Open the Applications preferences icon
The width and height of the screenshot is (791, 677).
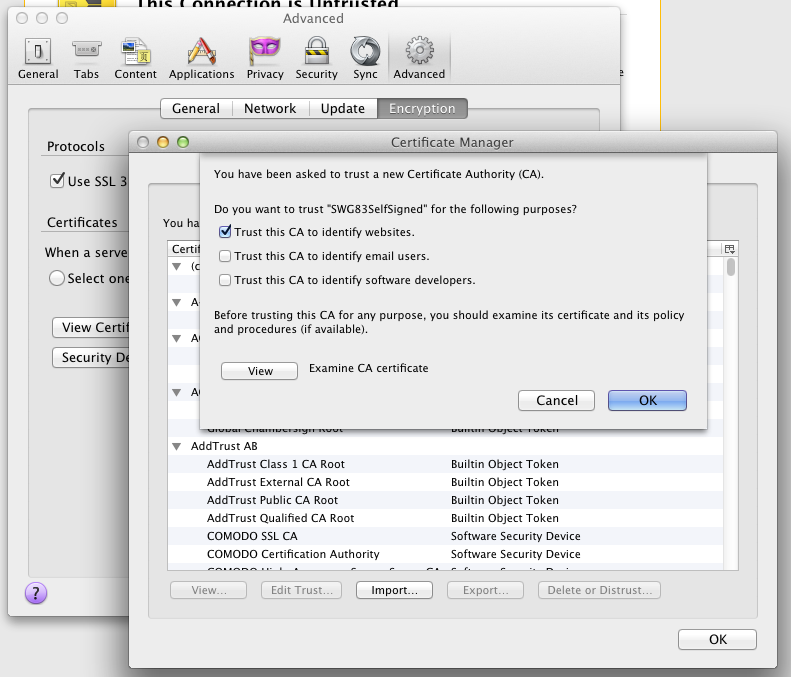tap(201, 51)
